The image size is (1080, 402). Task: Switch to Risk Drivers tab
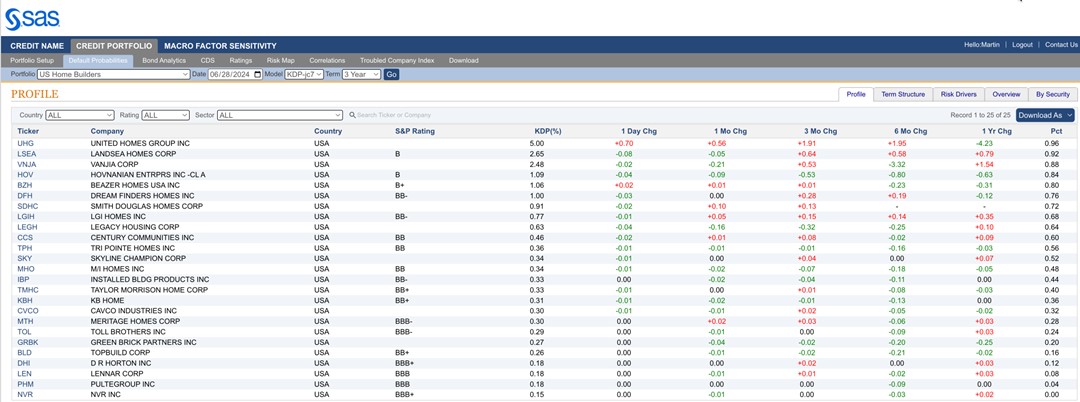click(959, 94)
